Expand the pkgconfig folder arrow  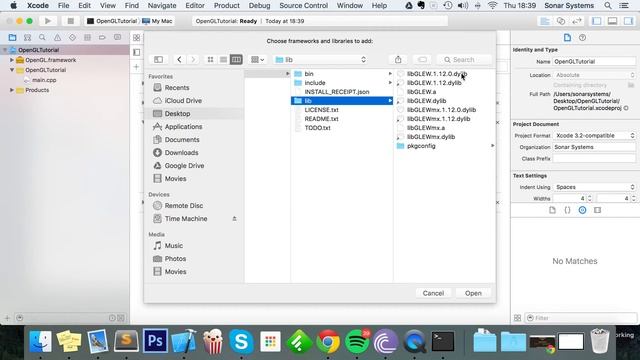click(x=492, y=146)
